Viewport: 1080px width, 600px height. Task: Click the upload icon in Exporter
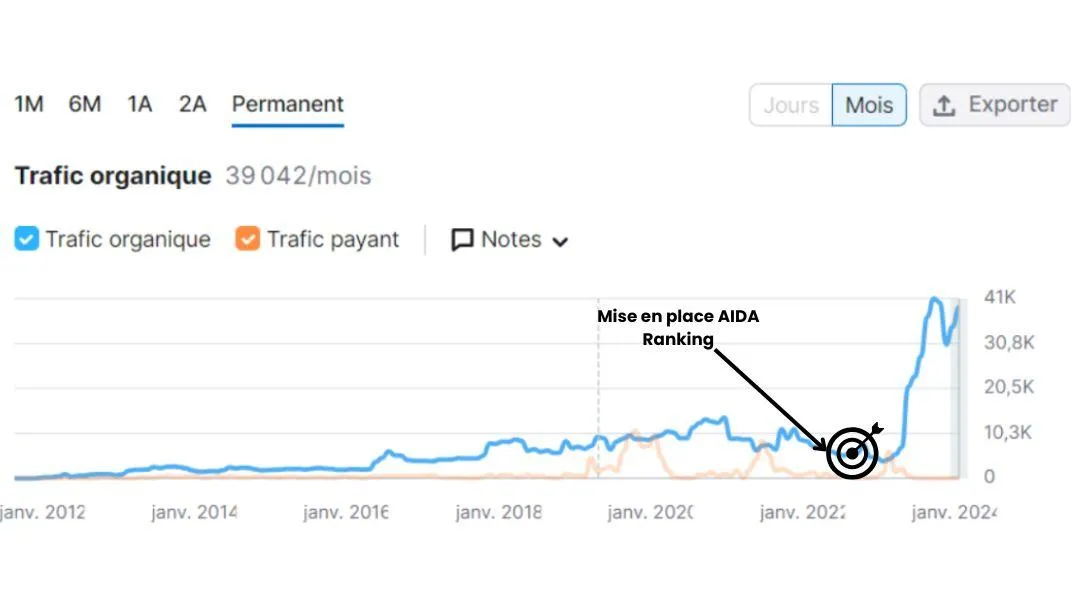pos(944,105)
